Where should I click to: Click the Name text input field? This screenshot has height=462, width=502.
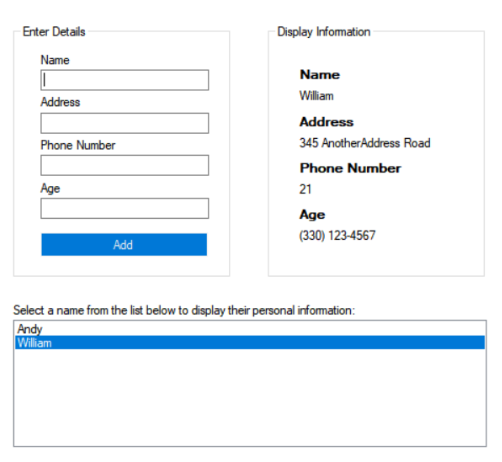point(125,80)
